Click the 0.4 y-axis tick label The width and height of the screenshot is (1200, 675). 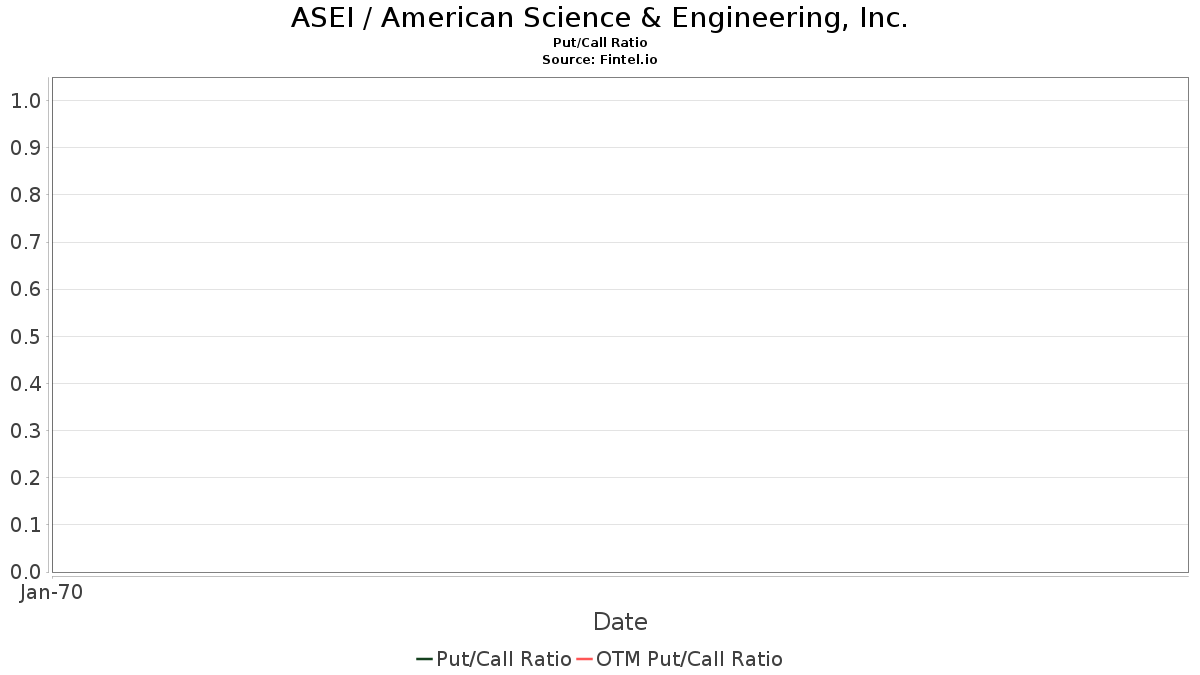click(25, 384)
